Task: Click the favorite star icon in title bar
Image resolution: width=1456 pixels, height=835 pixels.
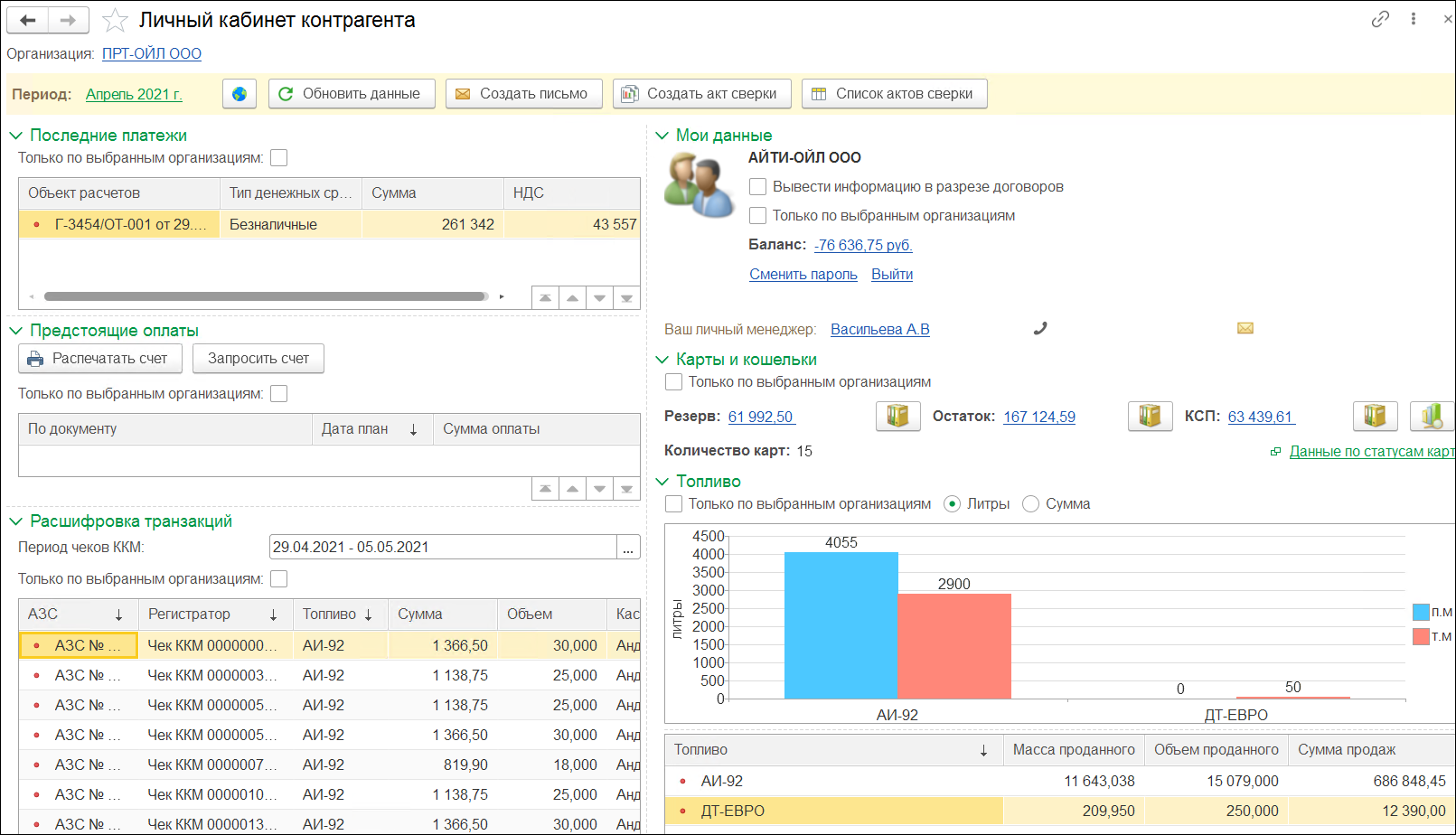Action: click(115, 20)
